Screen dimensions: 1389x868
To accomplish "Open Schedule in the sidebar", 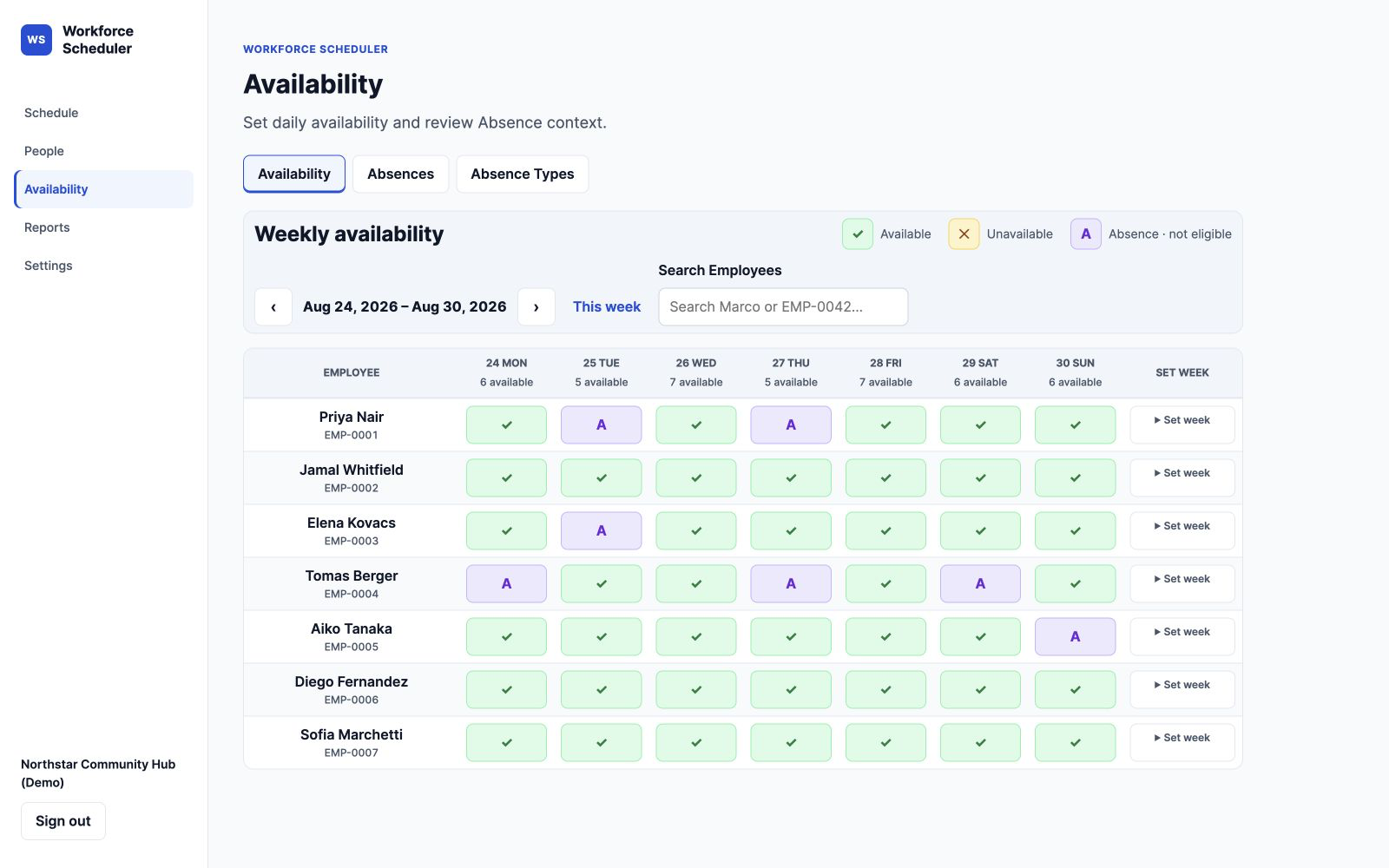I will [103, 113].
